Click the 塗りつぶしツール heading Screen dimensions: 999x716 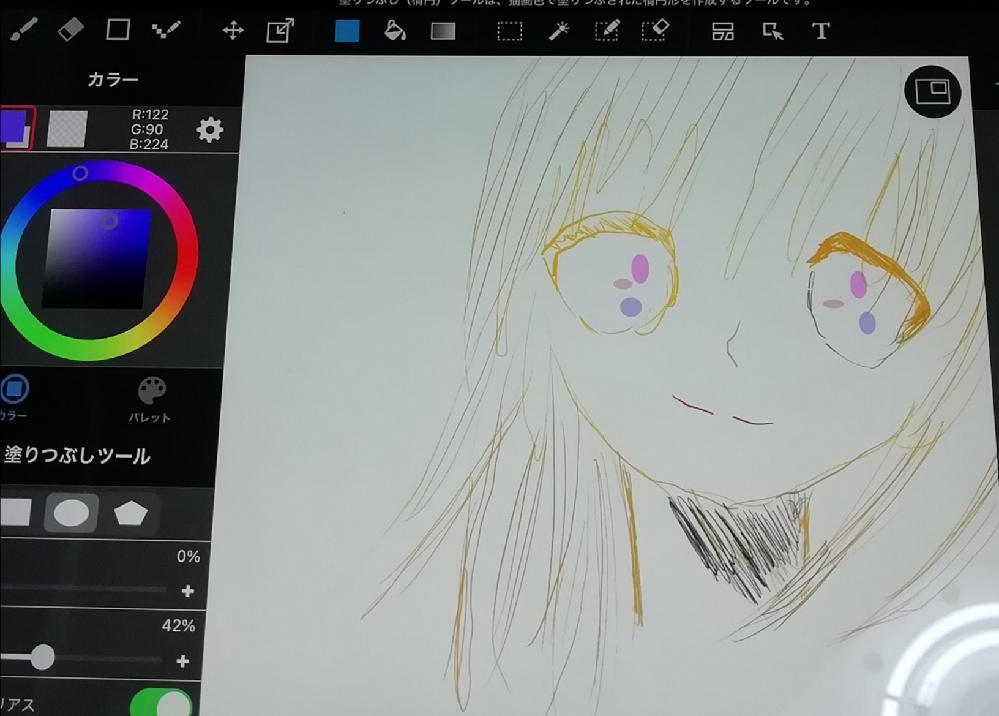[77, 455]
